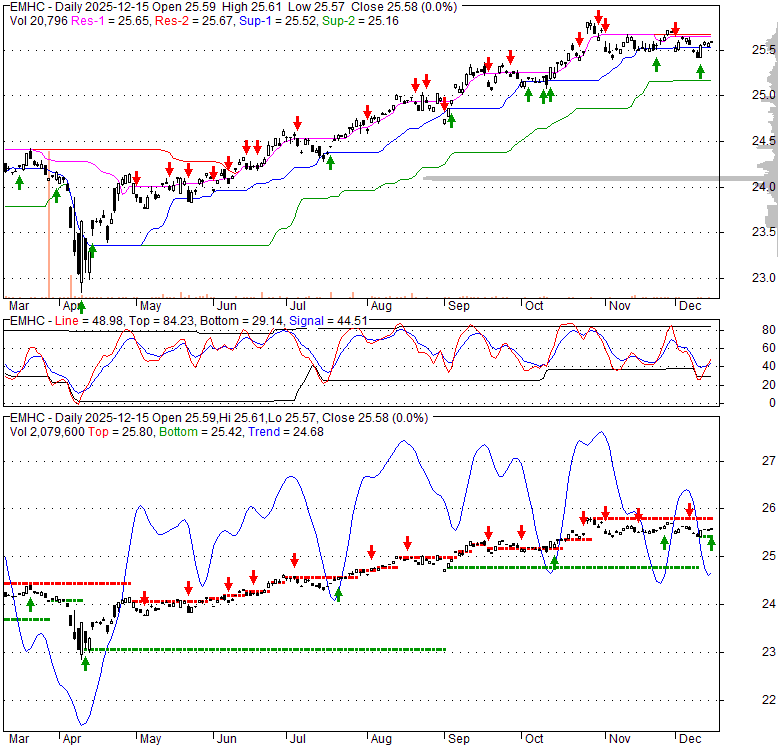
Task: Click the Oct label on the bottom time axis
Action: [534, 739]
